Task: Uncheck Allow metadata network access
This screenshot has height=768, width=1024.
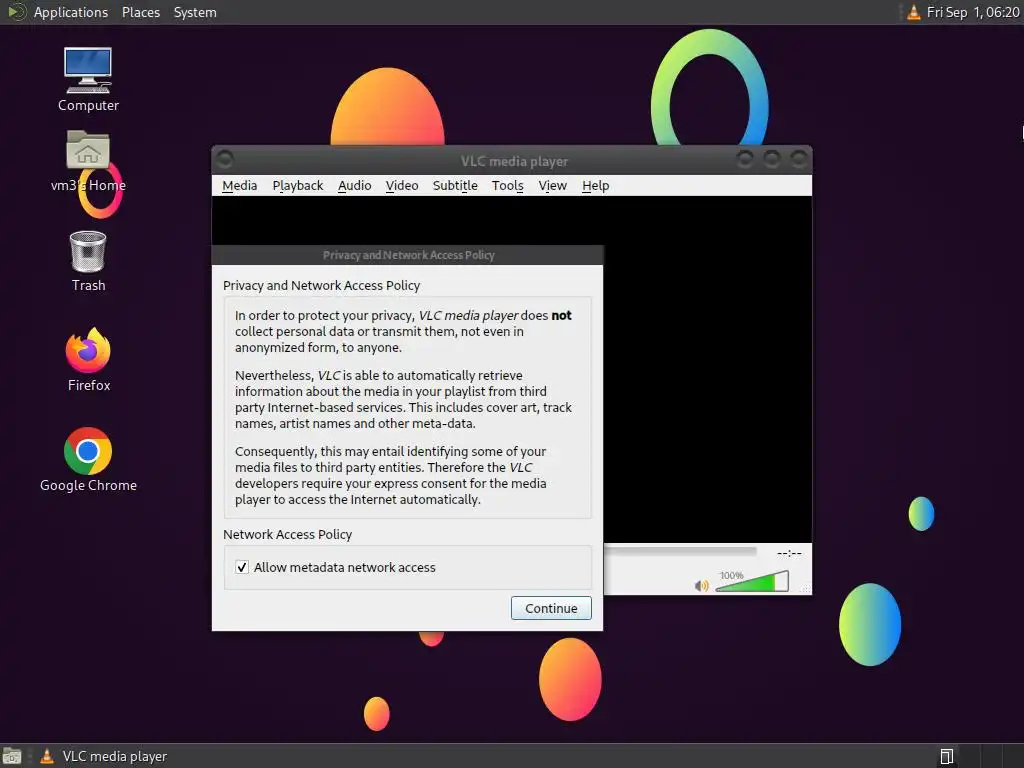Action: 242,567
